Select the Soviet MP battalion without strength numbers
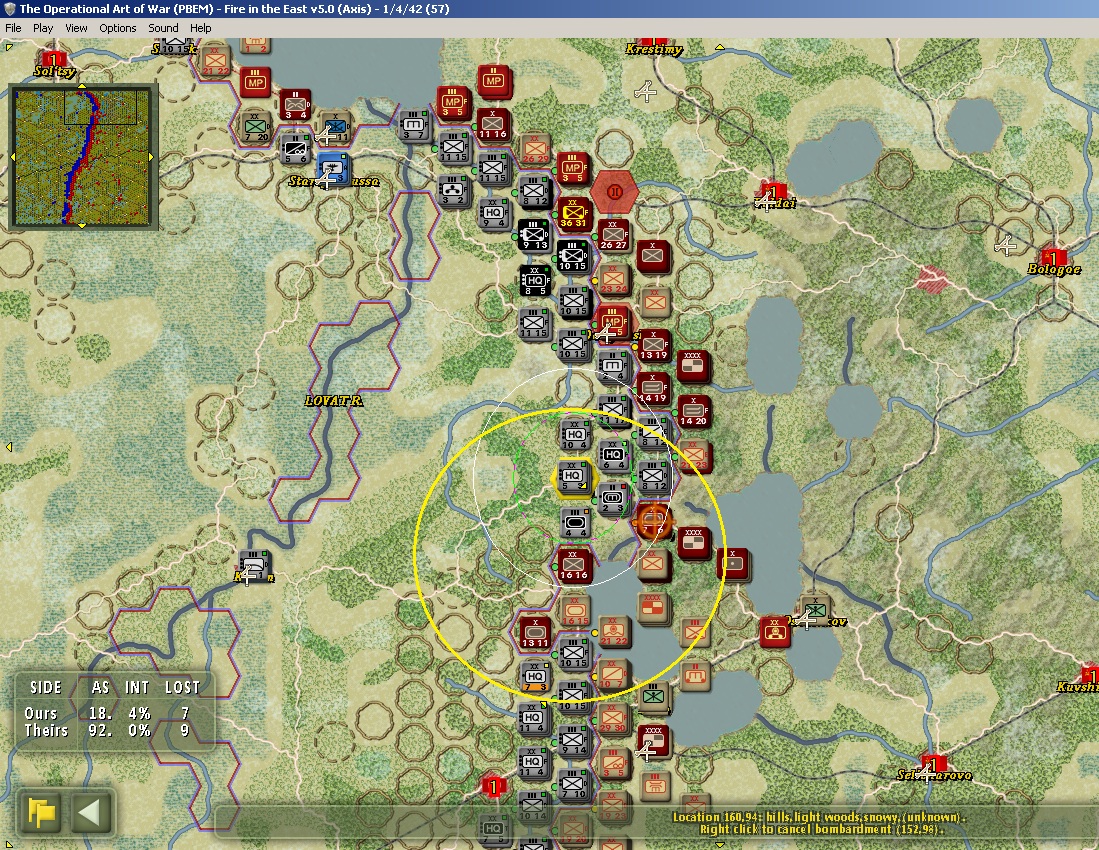 [x=493, y=81]
